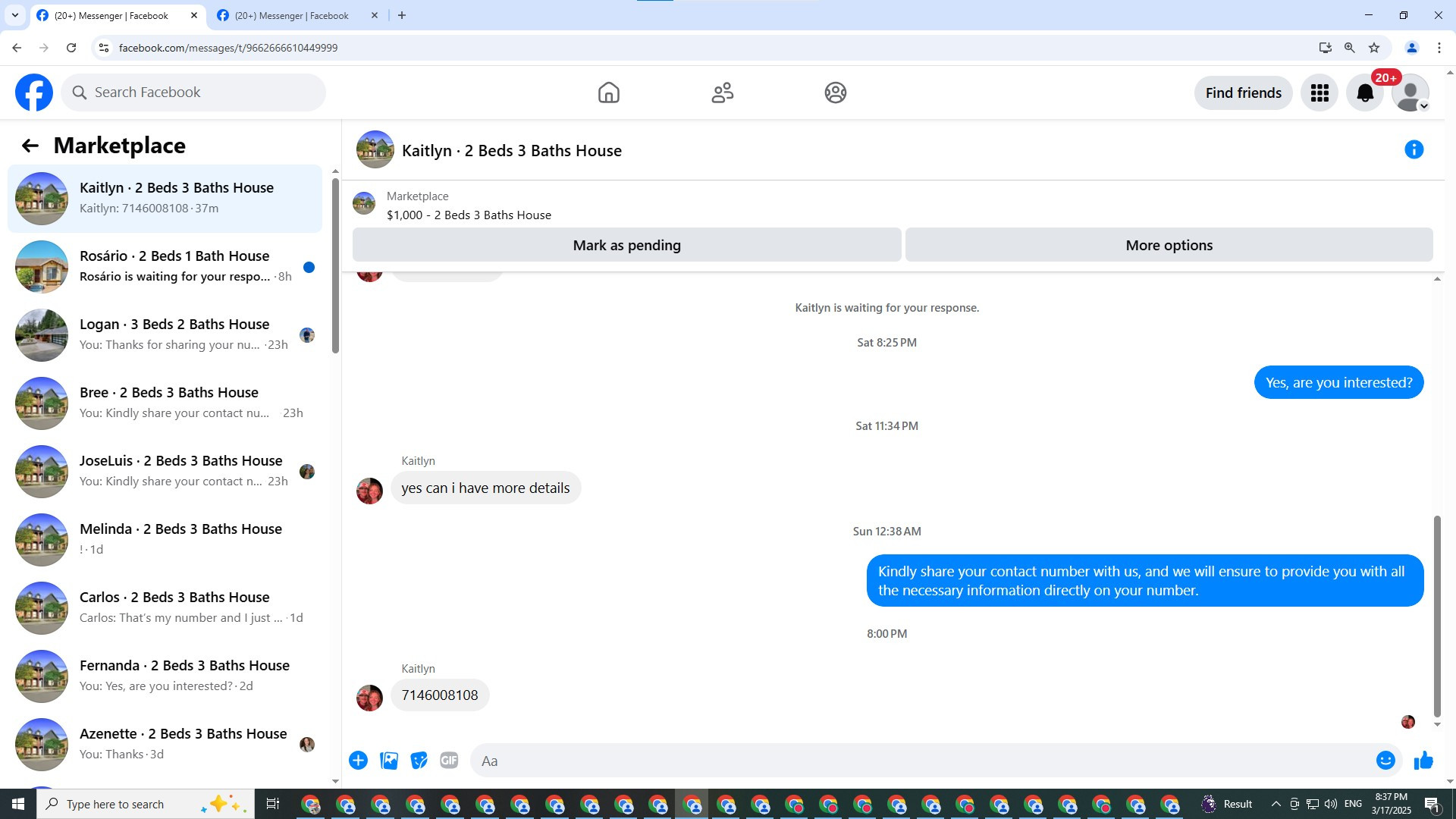Mark the listing as pending
This screenshot has height=819, width=1456.
coord(626,245)
